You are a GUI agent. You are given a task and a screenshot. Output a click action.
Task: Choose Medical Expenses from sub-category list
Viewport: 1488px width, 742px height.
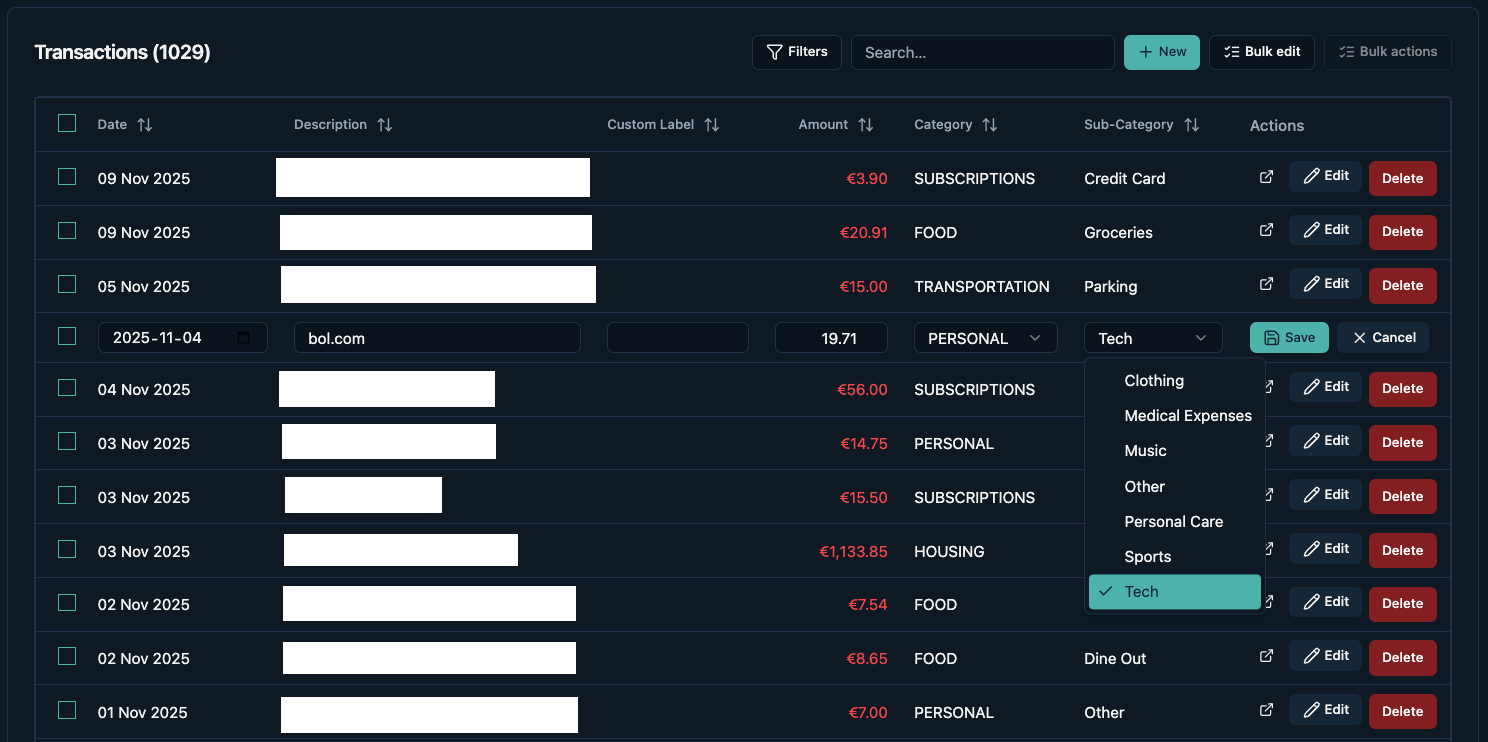[1175, 416]
